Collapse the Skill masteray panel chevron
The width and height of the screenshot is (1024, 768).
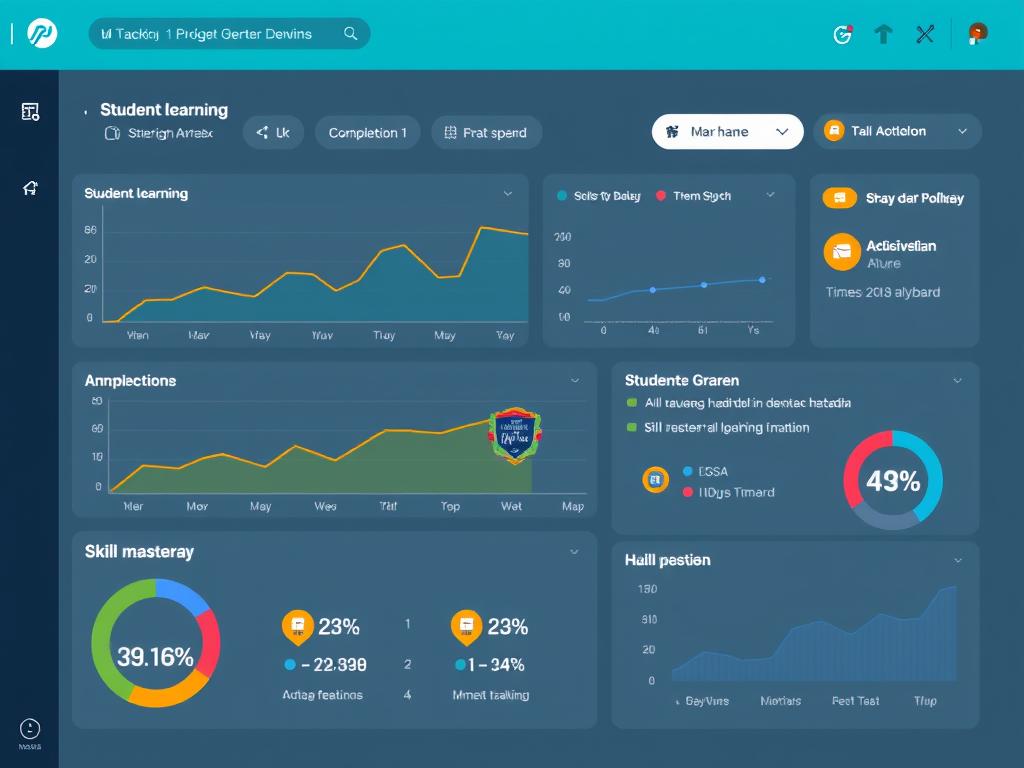[x=574, y=551]
